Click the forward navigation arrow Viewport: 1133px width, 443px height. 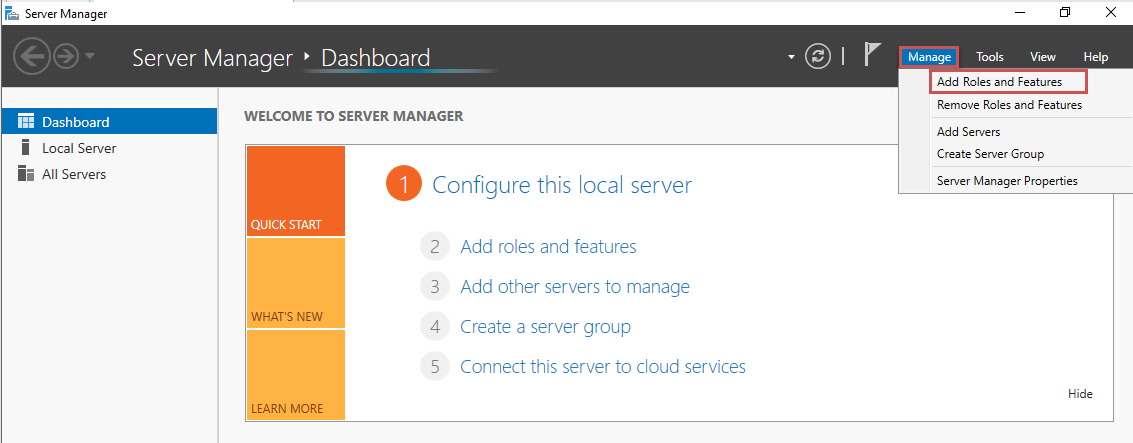[65, 56]
